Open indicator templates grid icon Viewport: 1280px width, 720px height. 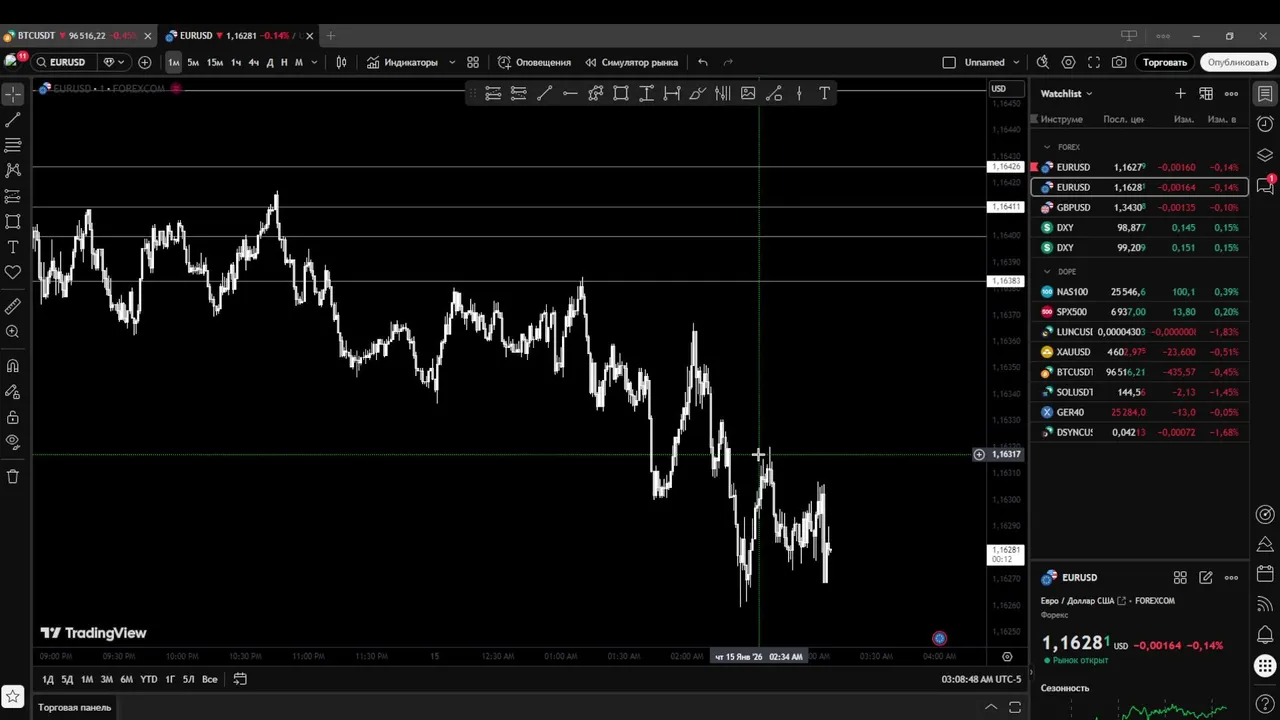click(473, 62)
